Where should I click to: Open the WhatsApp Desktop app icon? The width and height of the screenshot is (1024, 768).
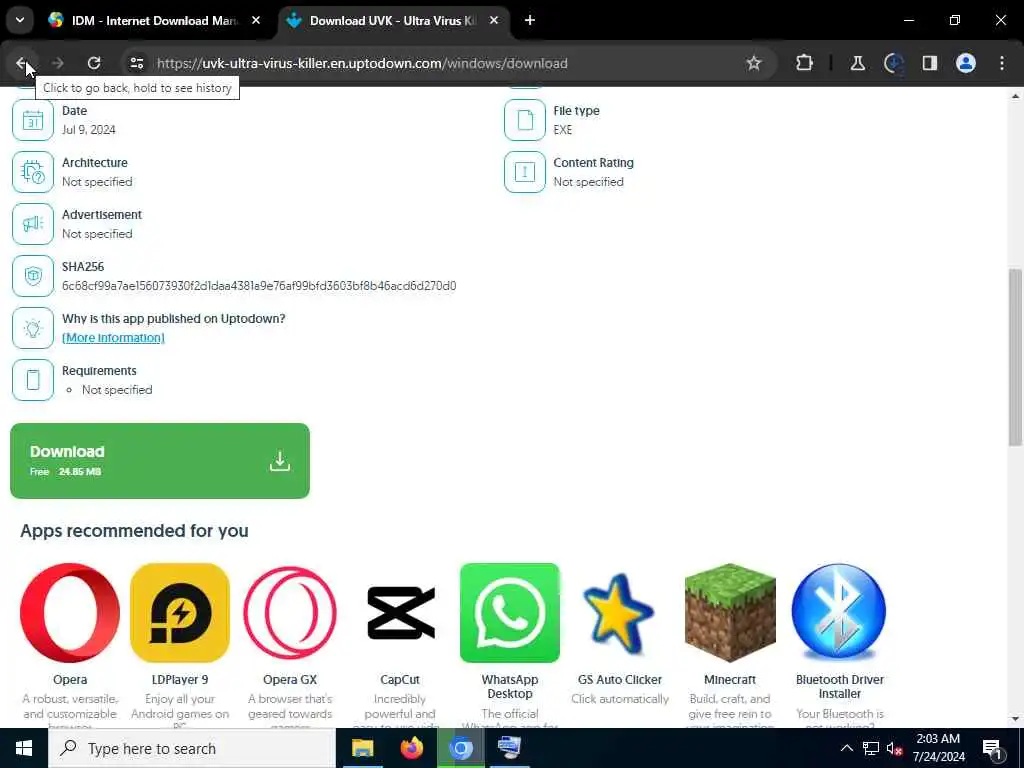click(x=509, y=613)
